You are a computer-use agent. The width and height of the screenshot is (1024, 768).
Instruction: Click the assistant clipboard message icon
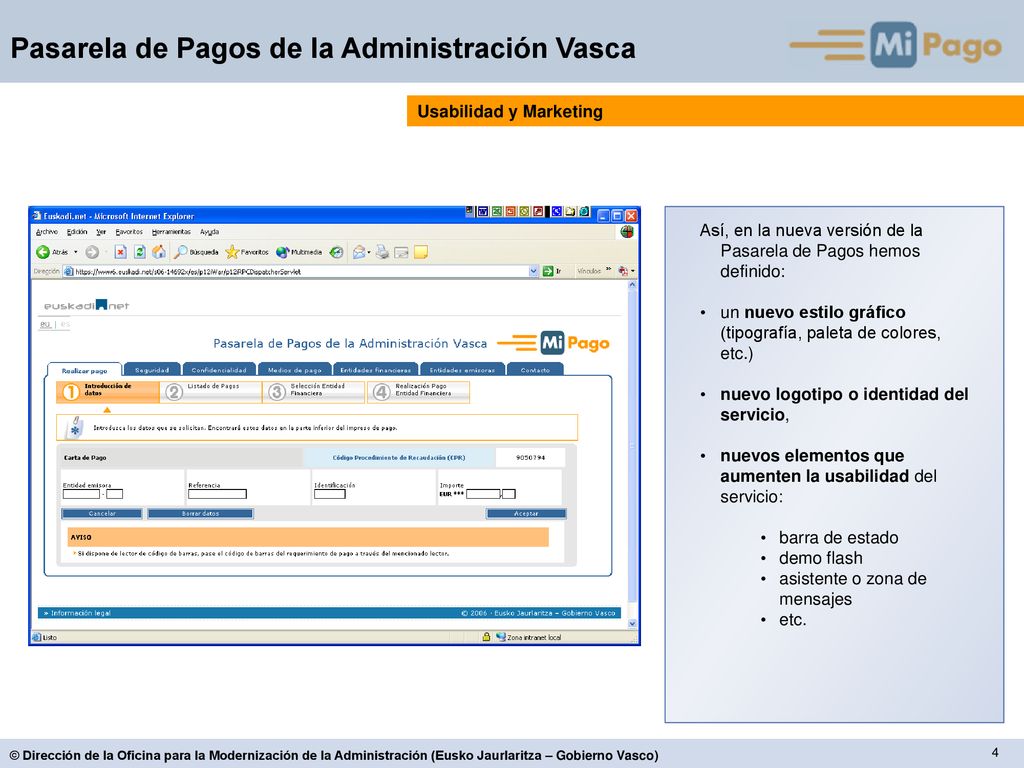click(x=75, y=427)
